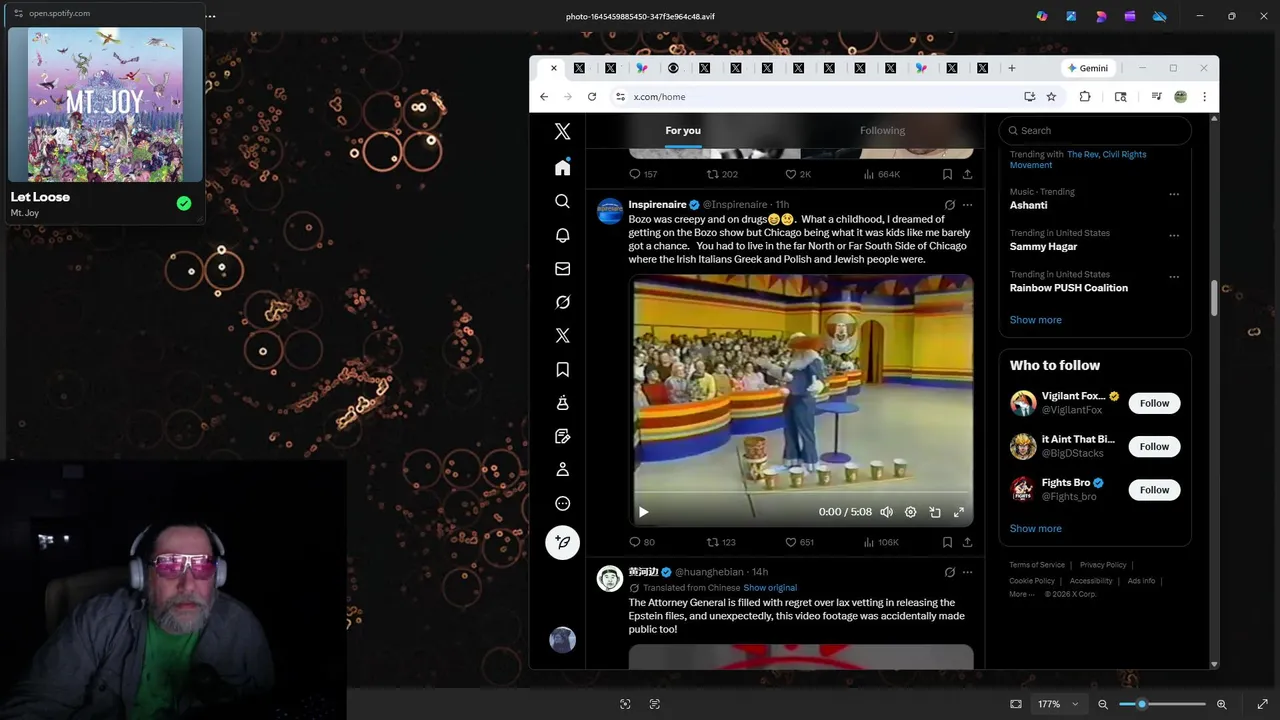The width and height of the screenshot is (1280, 720).
Task: Open Grok explain icon on Inspirenaire post
Action: 949,205
